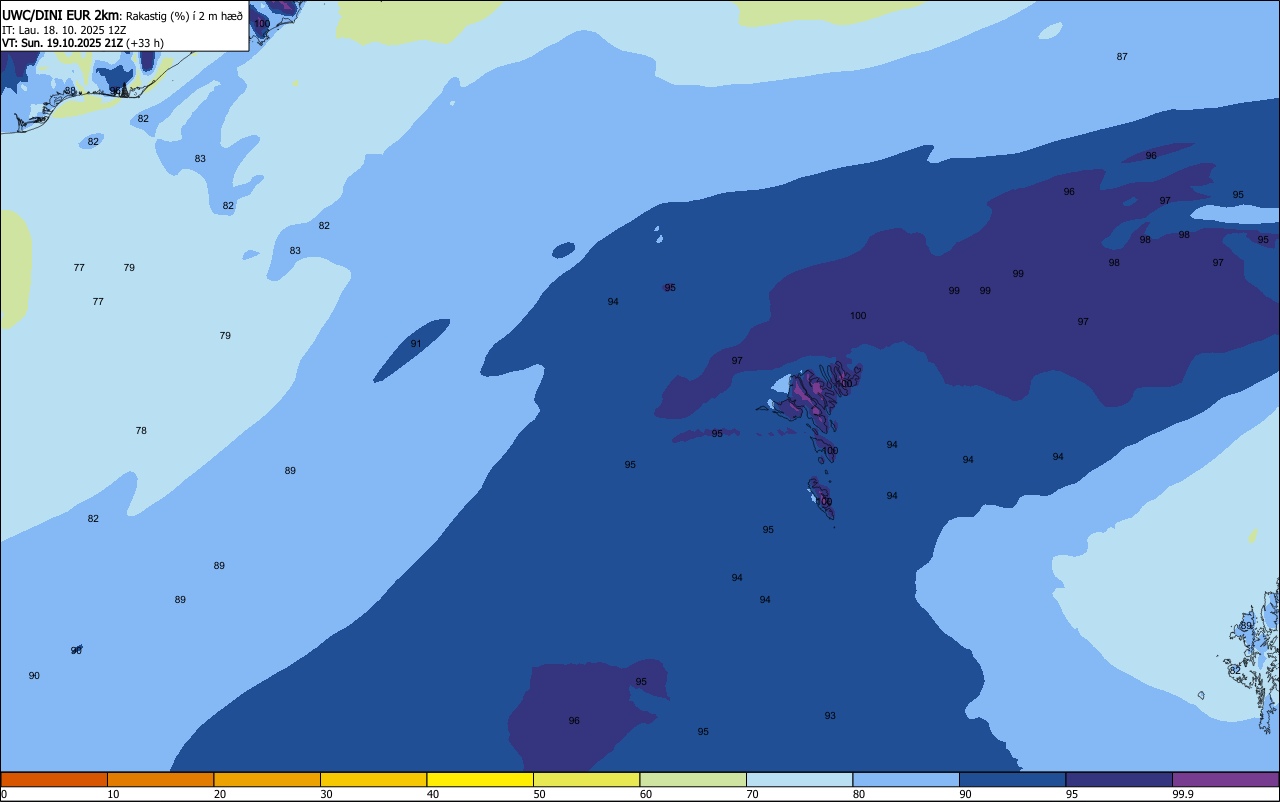Select the legend tick label '50'
This screenshot has width=1280, height=802.
(x=540, y=794)
